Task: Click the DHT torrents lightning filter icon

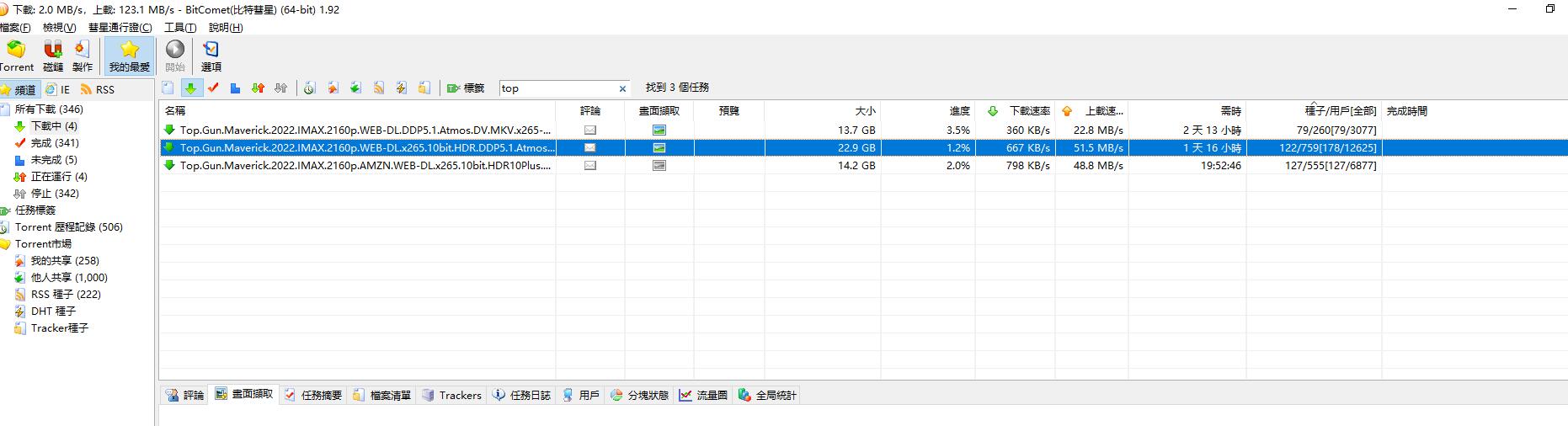Action: coord(402,88)
